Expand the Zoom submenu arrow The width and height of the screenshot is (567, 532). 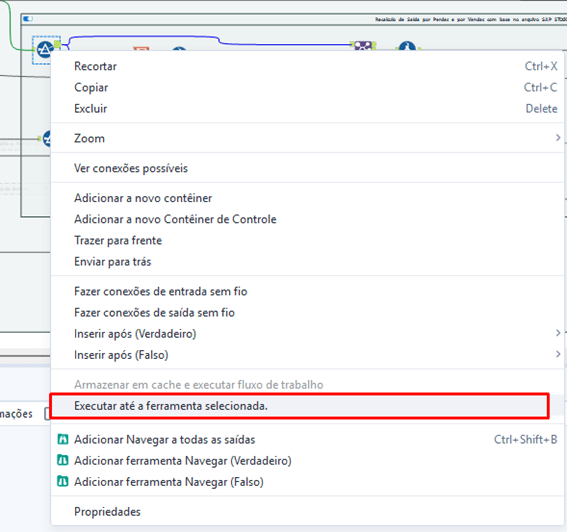(x=558, y=138)
